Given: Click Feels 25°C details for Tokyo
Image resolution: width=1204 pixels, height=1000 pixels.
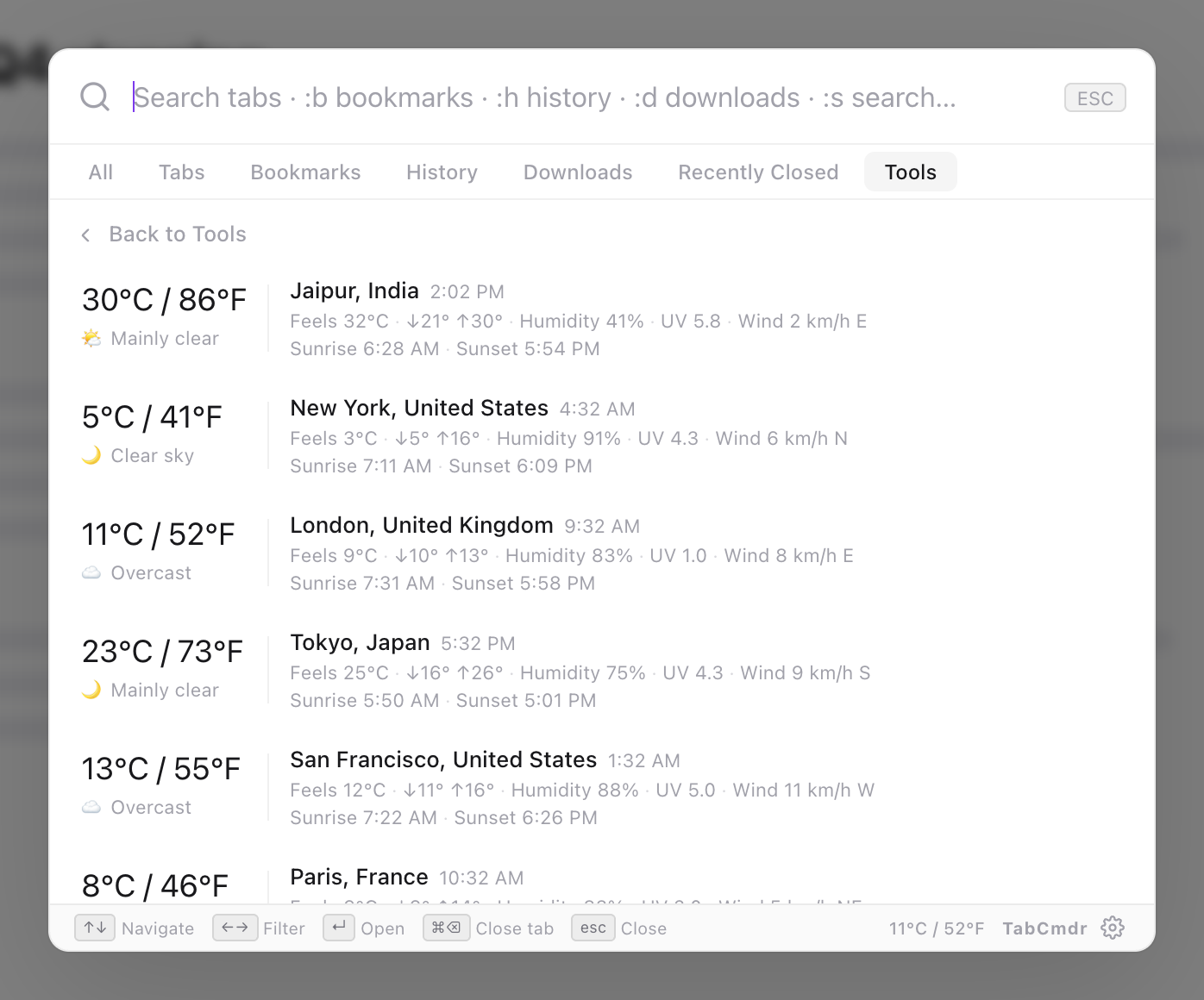Looking at the screenshot, I should [580, 672].
